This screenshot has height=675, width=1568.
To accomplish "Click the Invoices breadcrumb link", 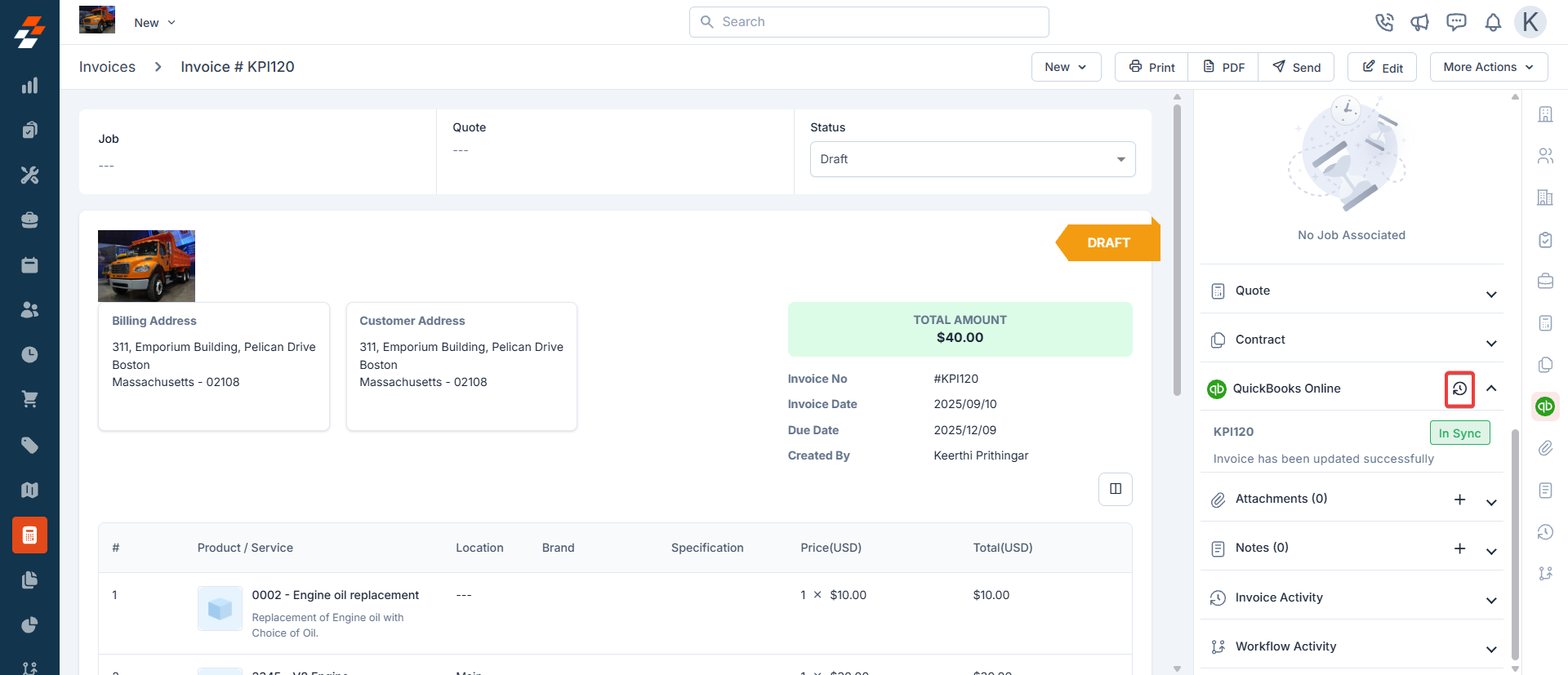I will pyautogui.click(x=107, y=67).
